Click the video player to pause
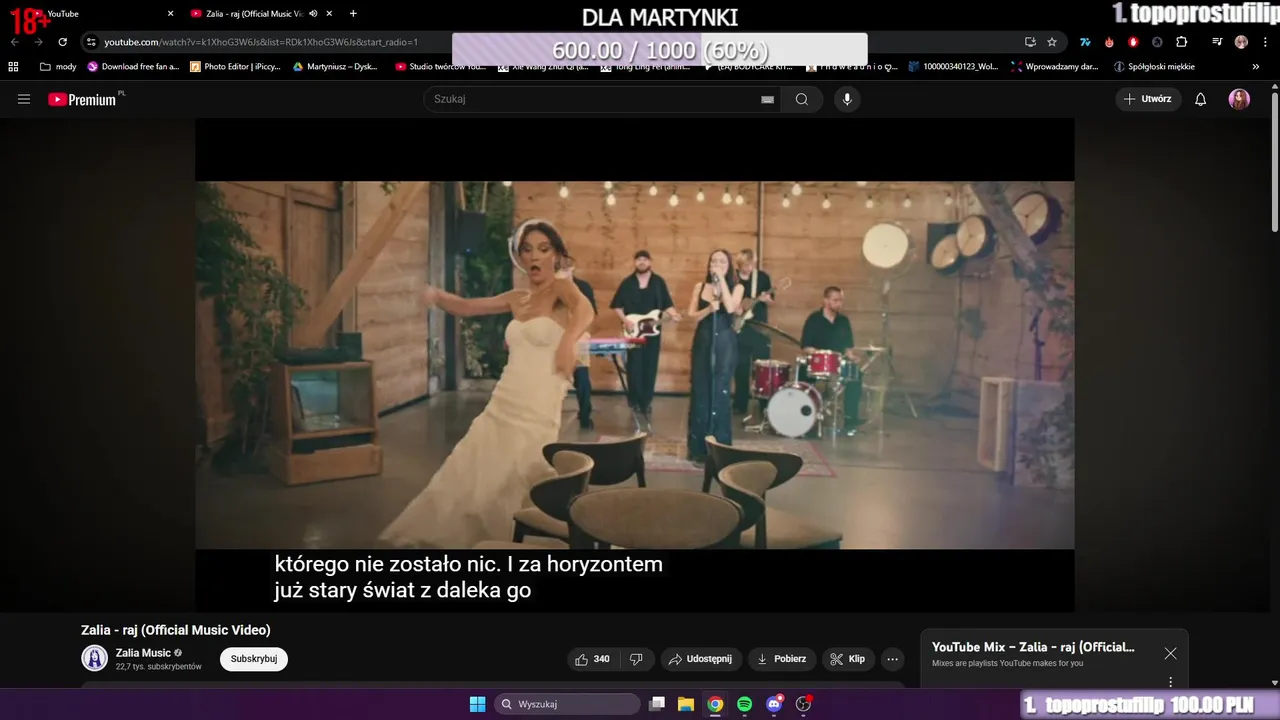Screen dimensions: 1280x720 point(634,365)
